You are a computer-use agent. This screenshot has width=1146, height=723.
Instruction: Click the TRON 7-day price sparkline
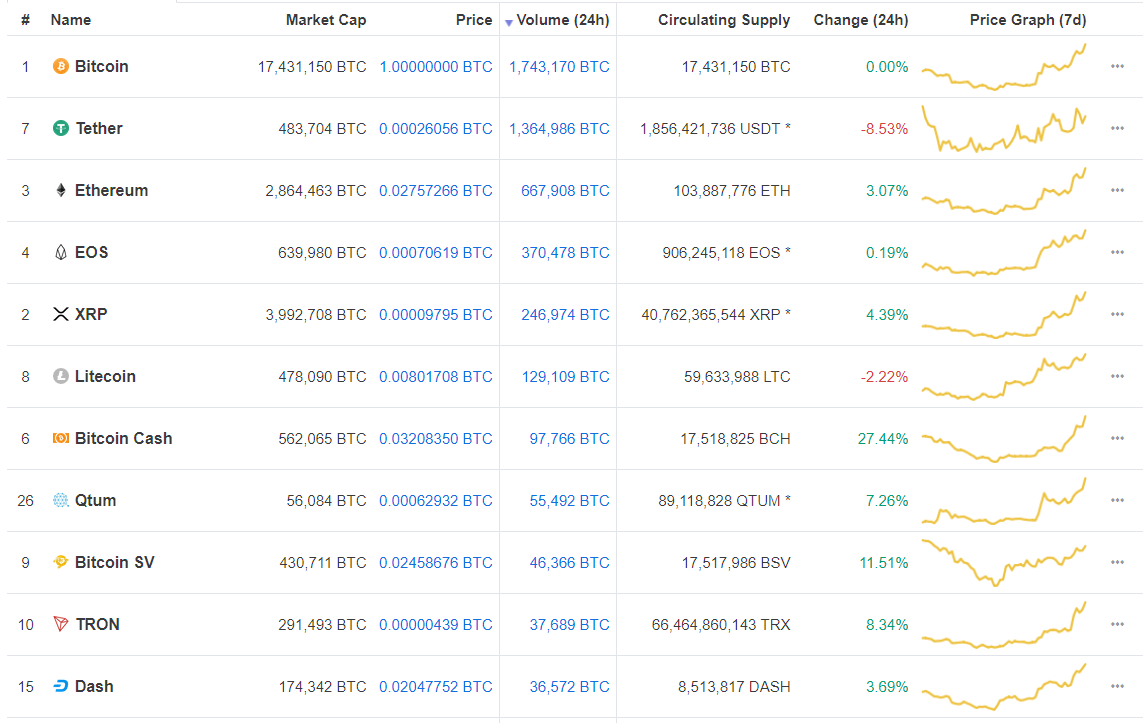pos(1003,625)
